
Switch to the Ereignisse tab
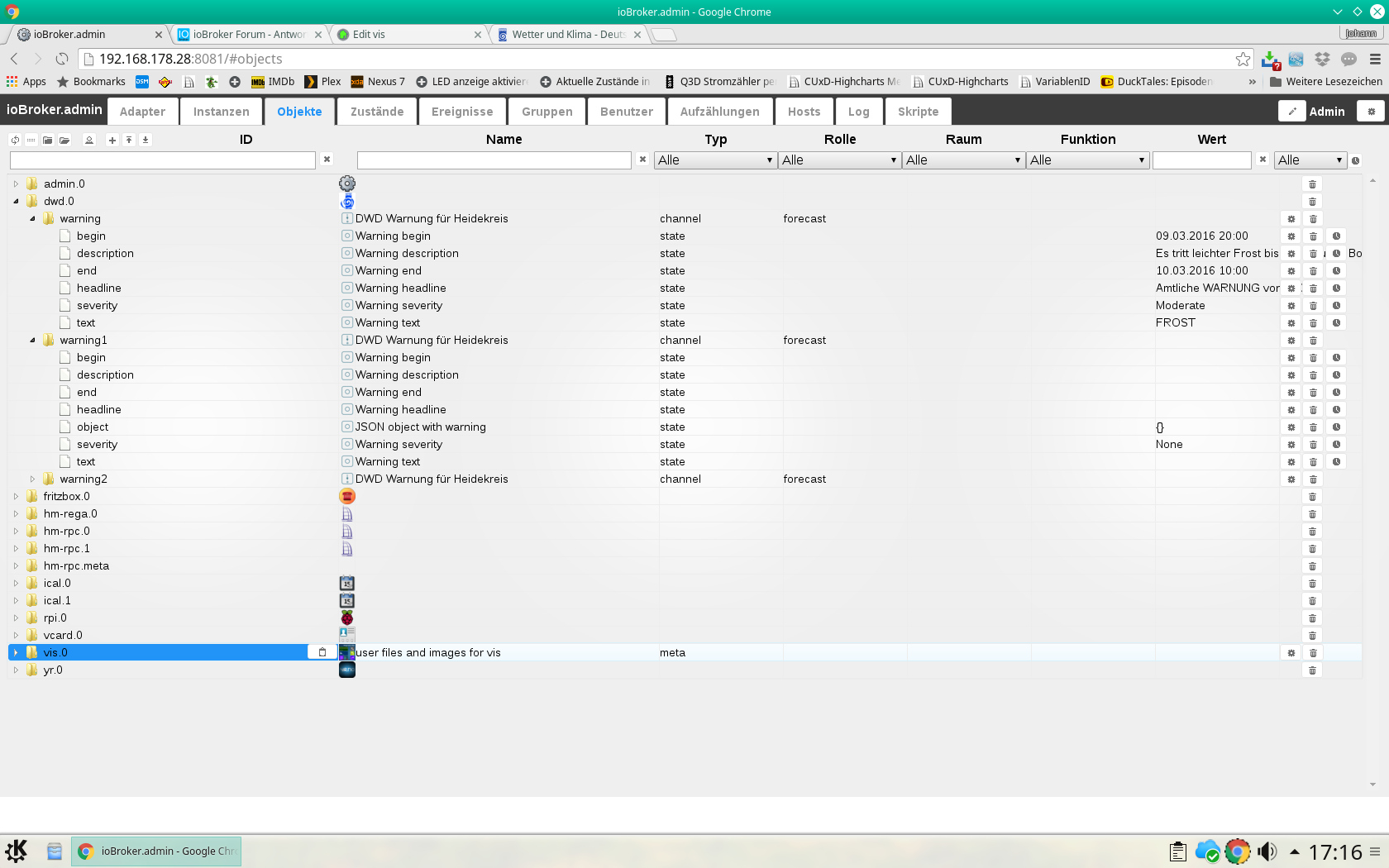pos(462,112)
